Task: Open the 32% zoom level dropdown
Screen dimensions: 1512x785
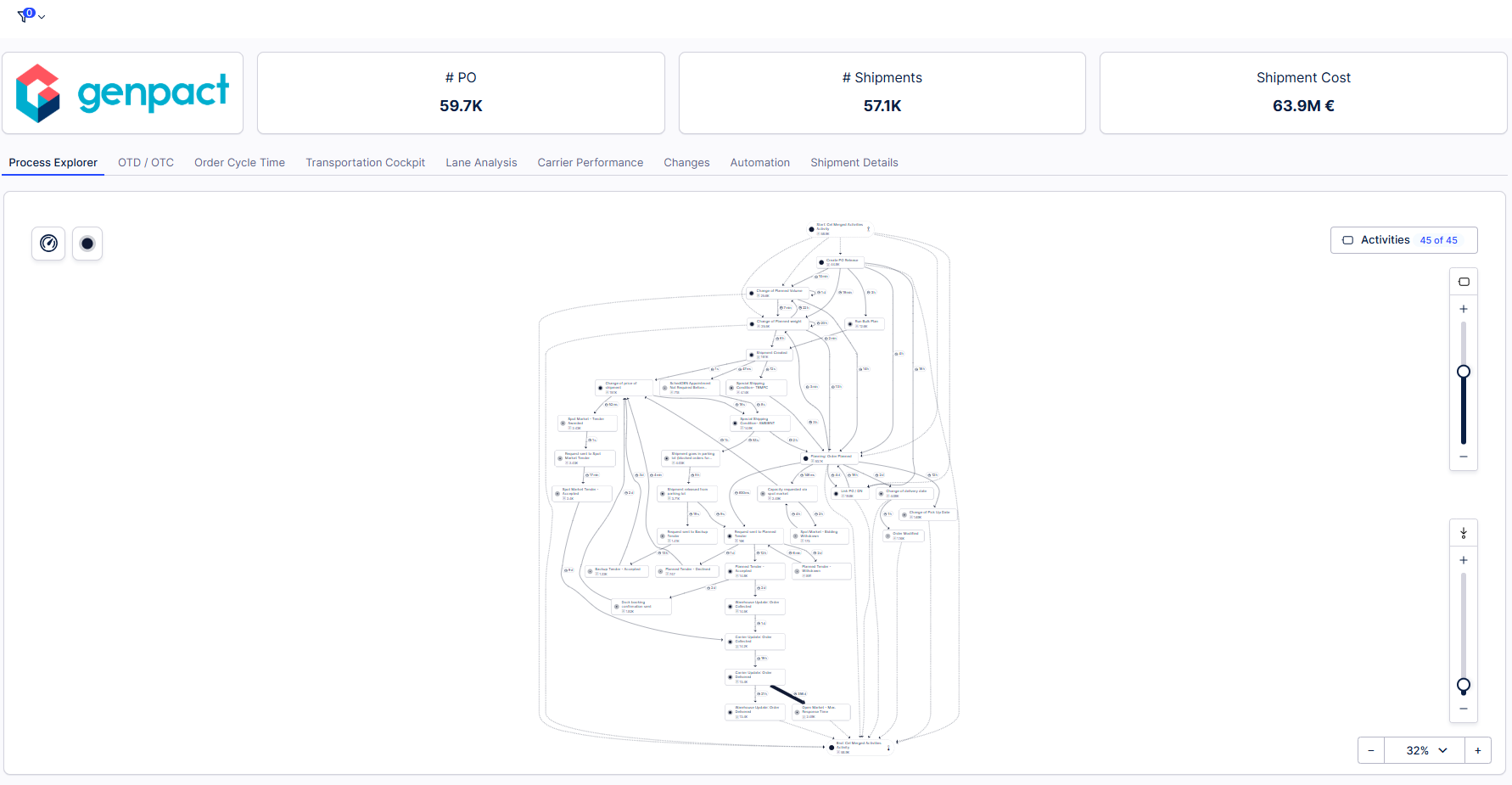Action: coord(1425,750)
